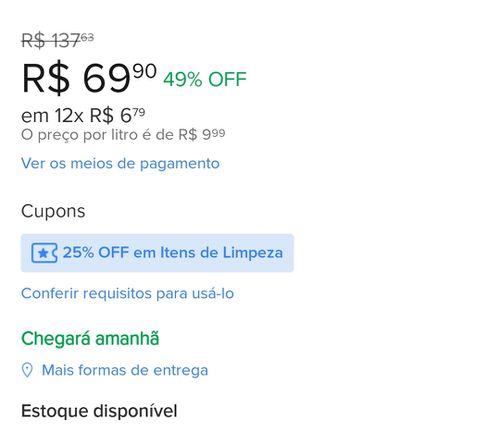Viewport: 500px width, 445px height.
Task: Click the large R$ currency symbol
Action: point(46,79)
